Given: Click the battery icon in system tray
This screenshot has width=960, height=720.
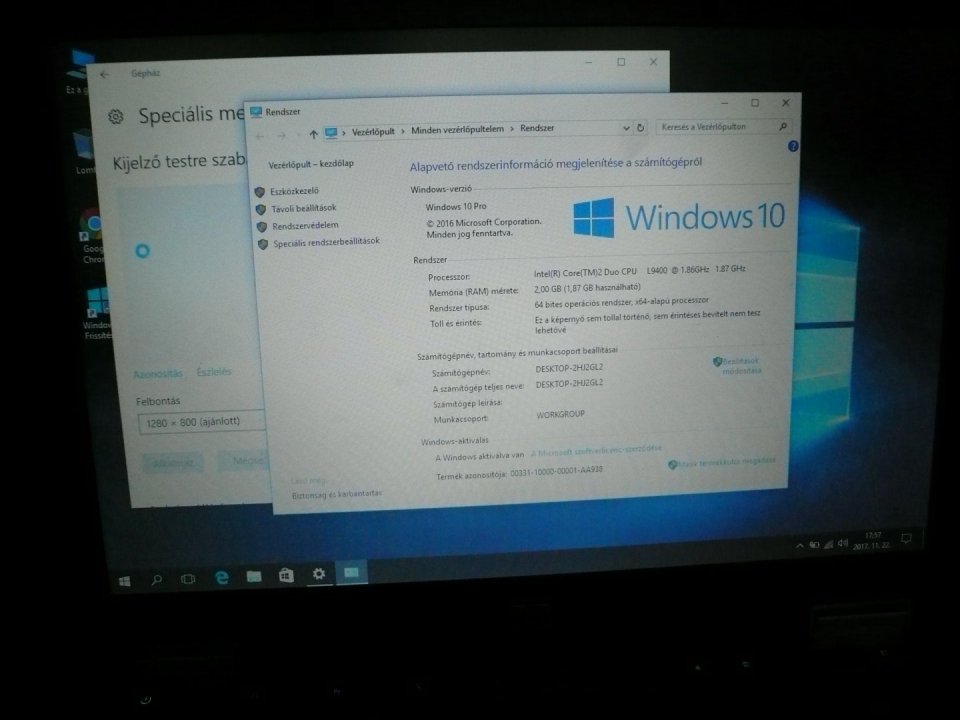Looking at the screenshot, I should coord(814,544).
